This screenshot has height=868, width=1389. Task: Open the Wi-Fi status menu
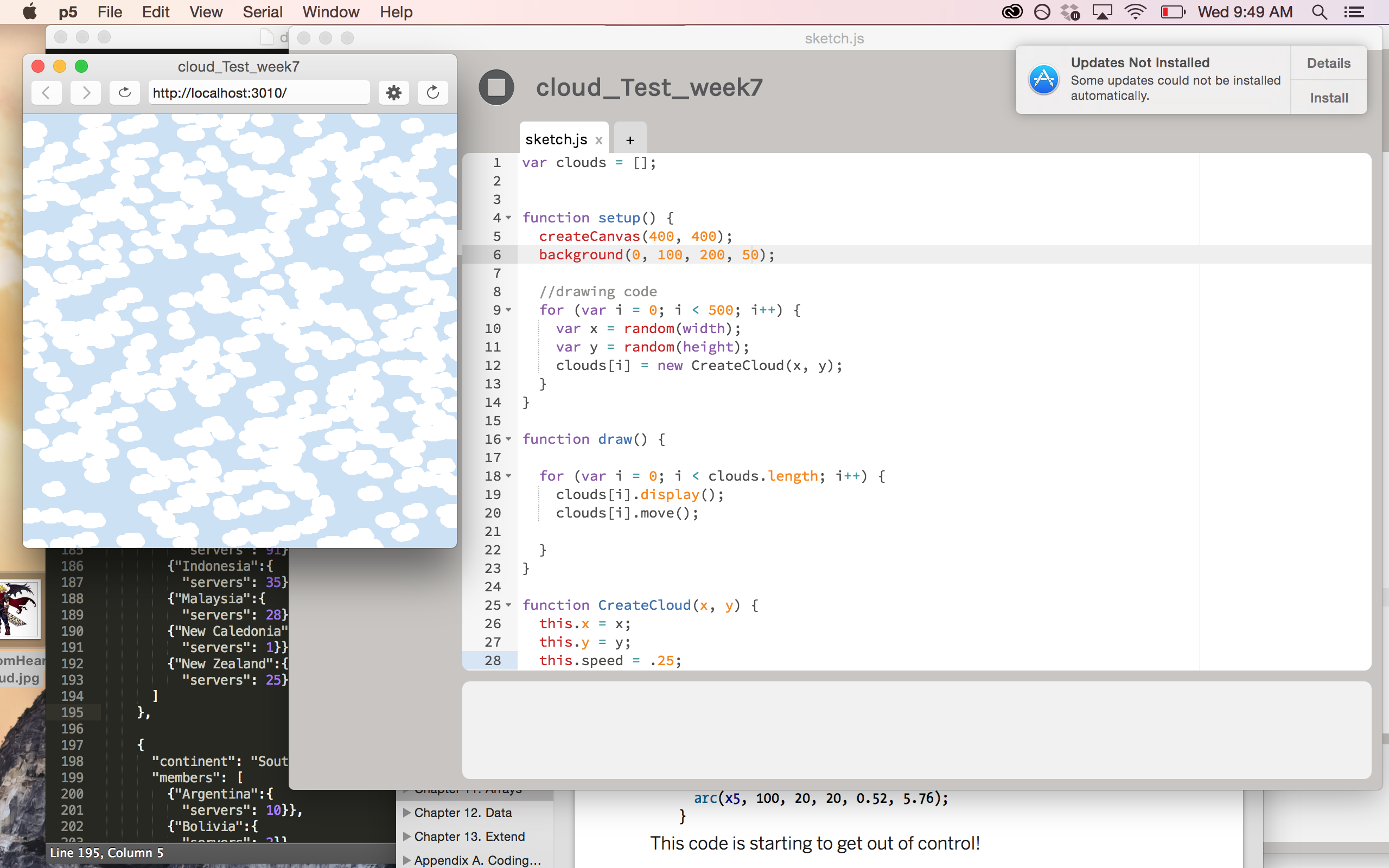point(1135,12)
